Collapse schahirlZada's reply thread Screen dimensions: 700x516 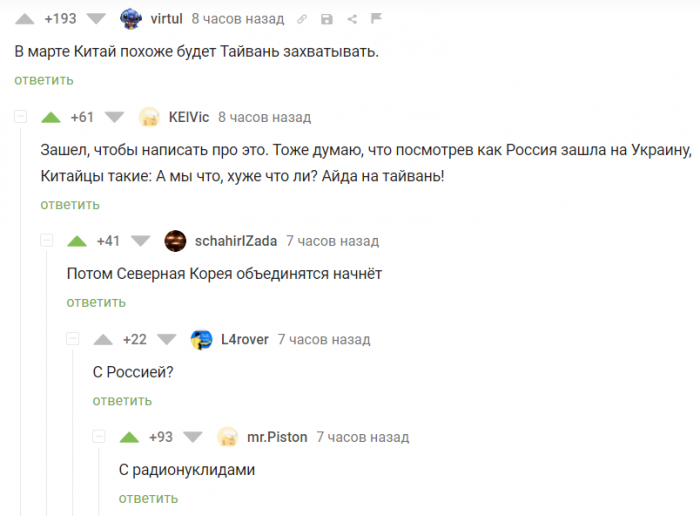pyautogui.click(x=46, y=241)
